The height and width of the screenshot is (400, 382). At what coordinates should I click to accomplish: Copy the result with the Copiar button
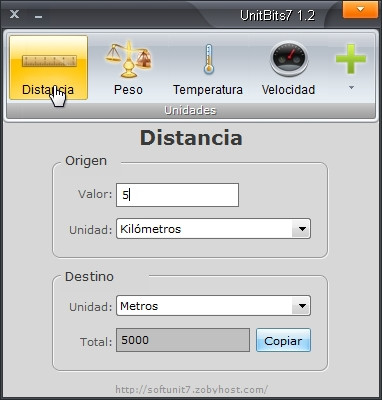(x=283, y=340)
